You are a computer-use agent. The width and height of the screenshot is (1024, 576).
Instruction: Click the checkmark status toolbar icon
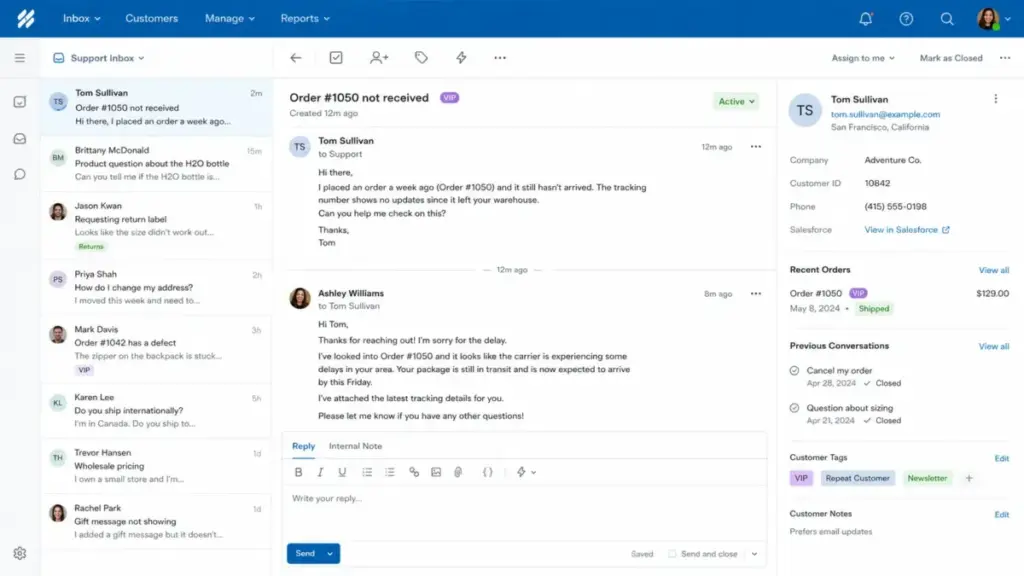[x=336, y=57]
